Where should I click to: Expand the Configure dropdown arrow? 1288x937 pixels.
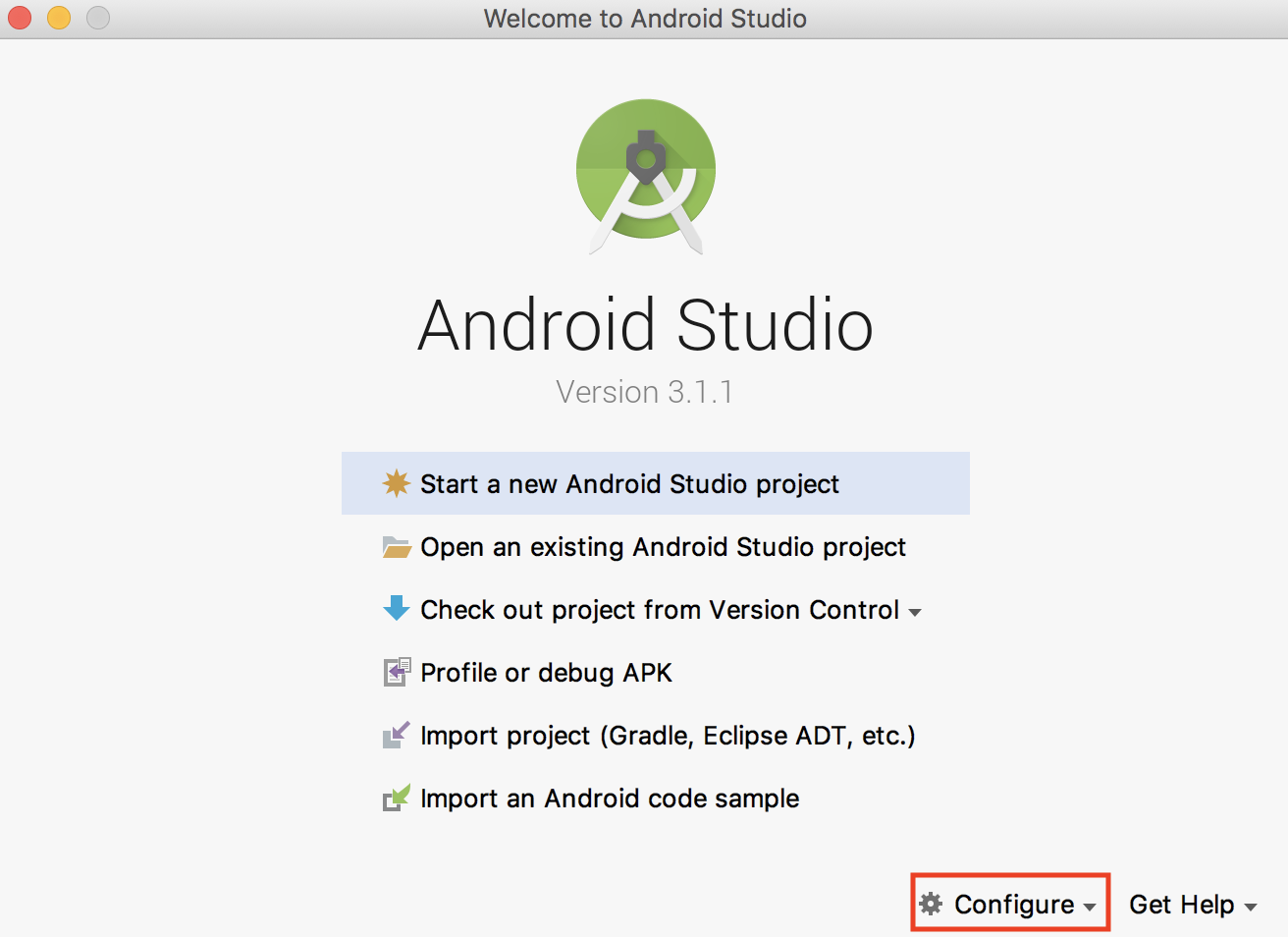point(1090,907)
